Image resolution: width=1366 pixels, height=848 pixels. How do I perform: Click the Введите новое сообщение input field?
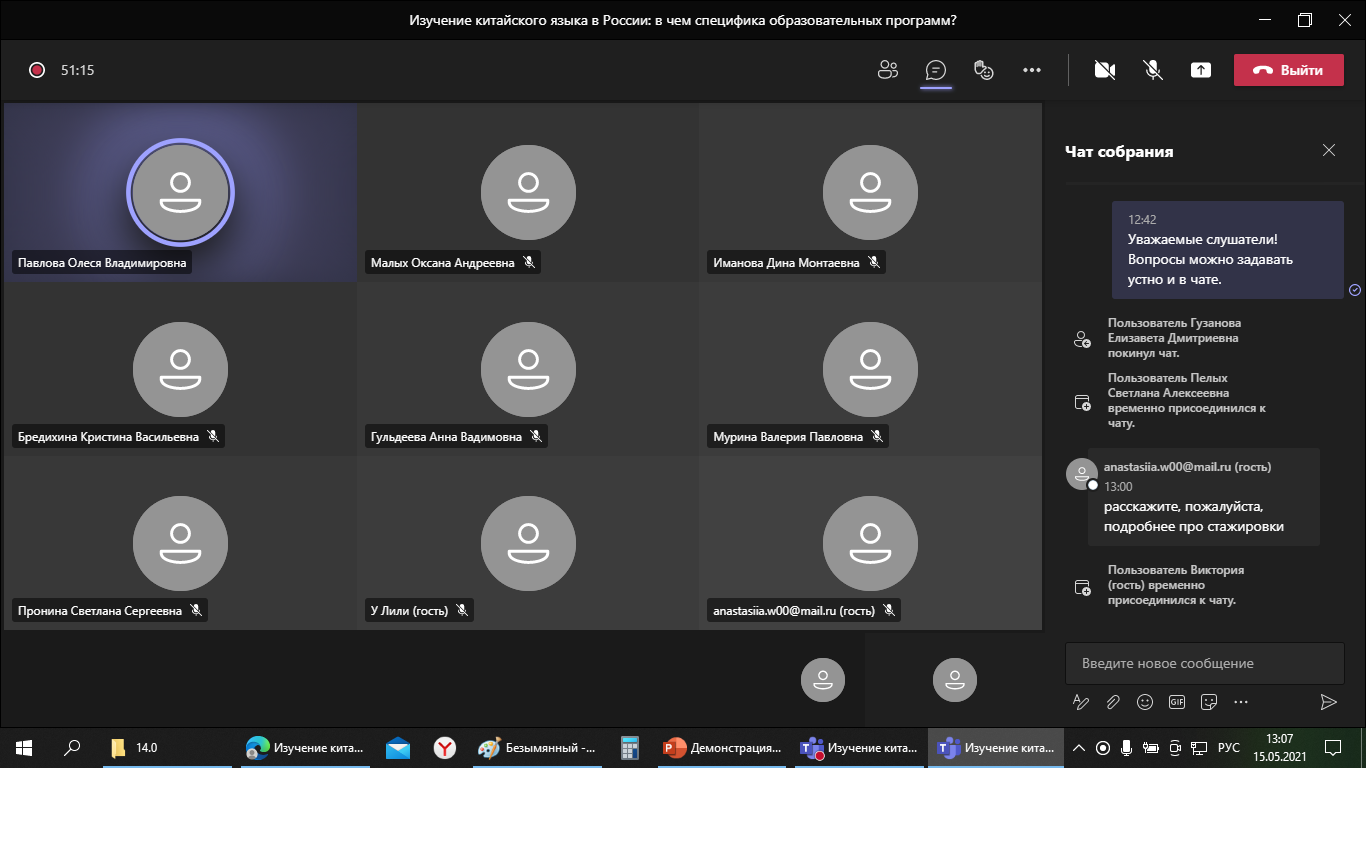tap(1204, 663)
